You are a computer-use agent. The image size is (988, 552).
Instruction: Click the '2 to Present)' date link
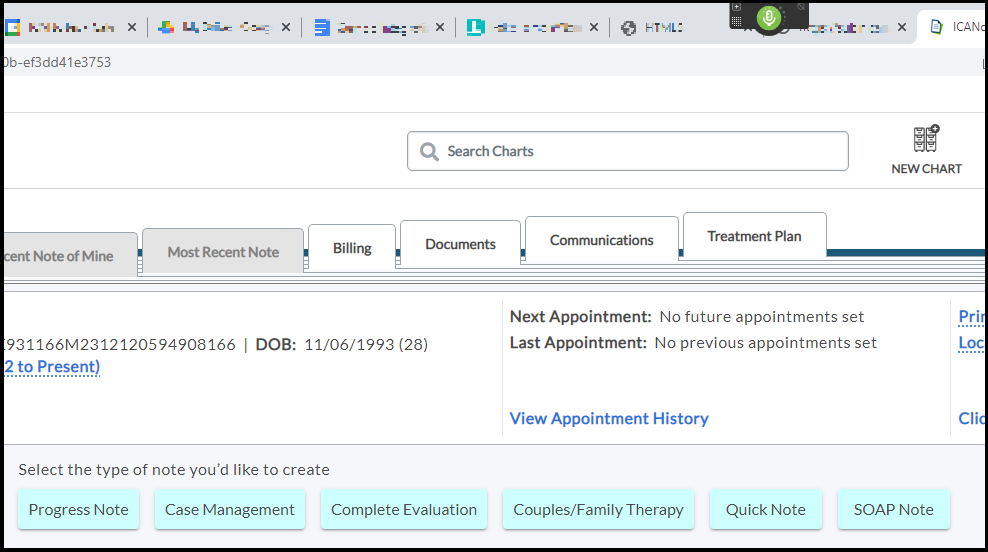[x=52, y=367]
